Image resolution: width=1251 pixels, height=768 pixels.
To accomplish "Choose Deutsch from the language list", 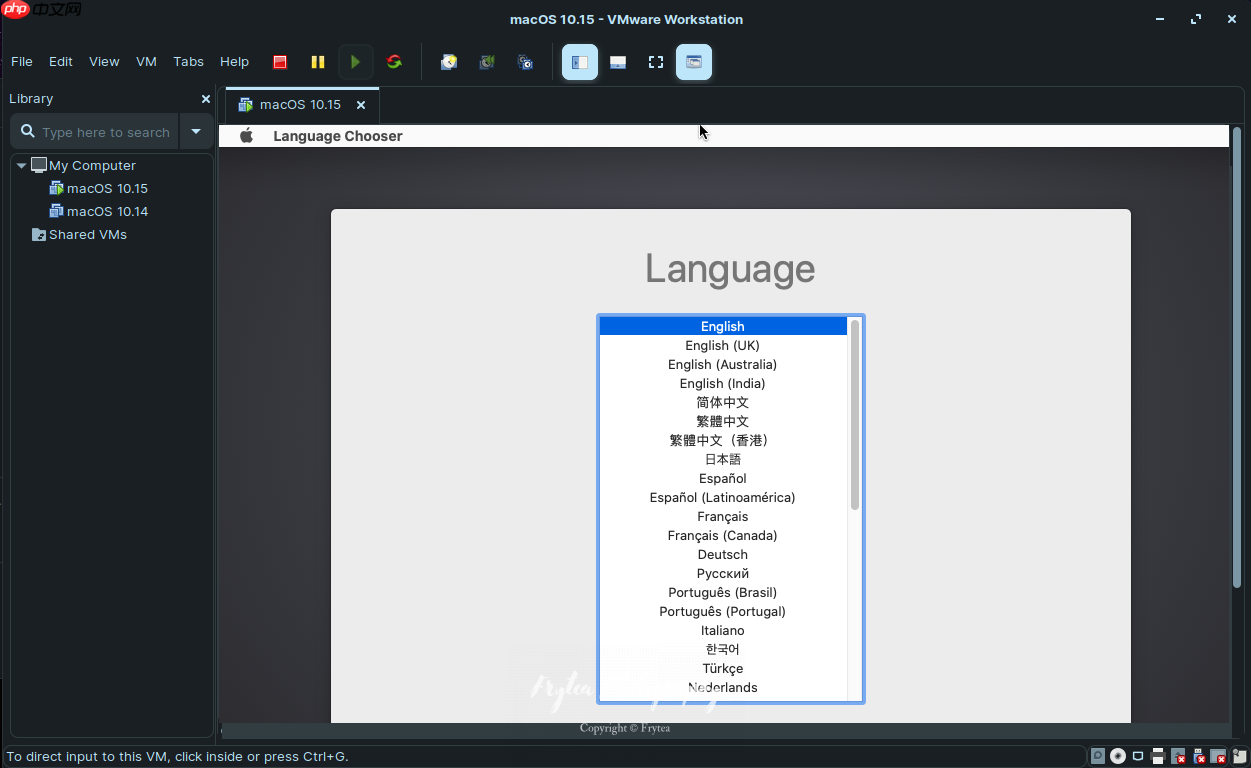I will (x=722, y=555).
